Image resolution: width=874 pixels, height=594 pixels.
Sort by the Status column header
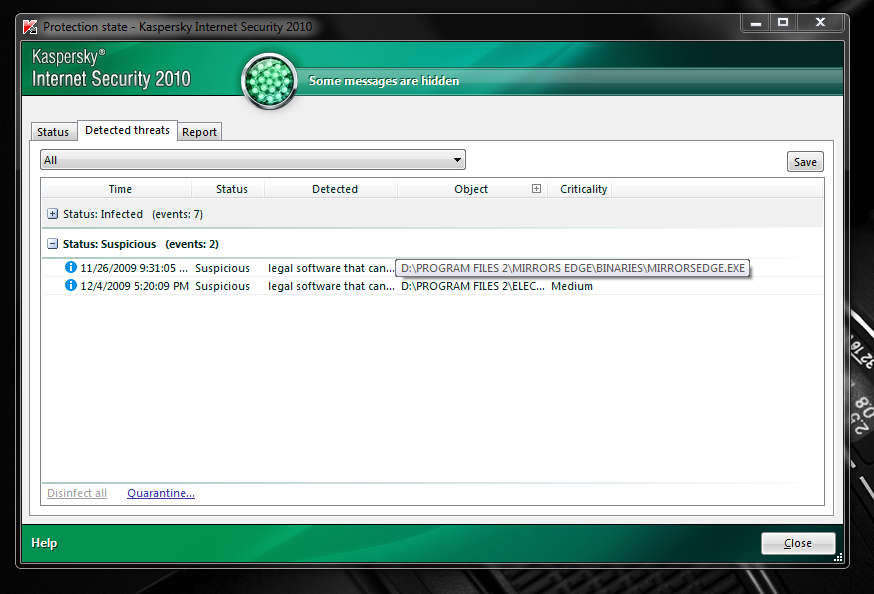point(231,189)
